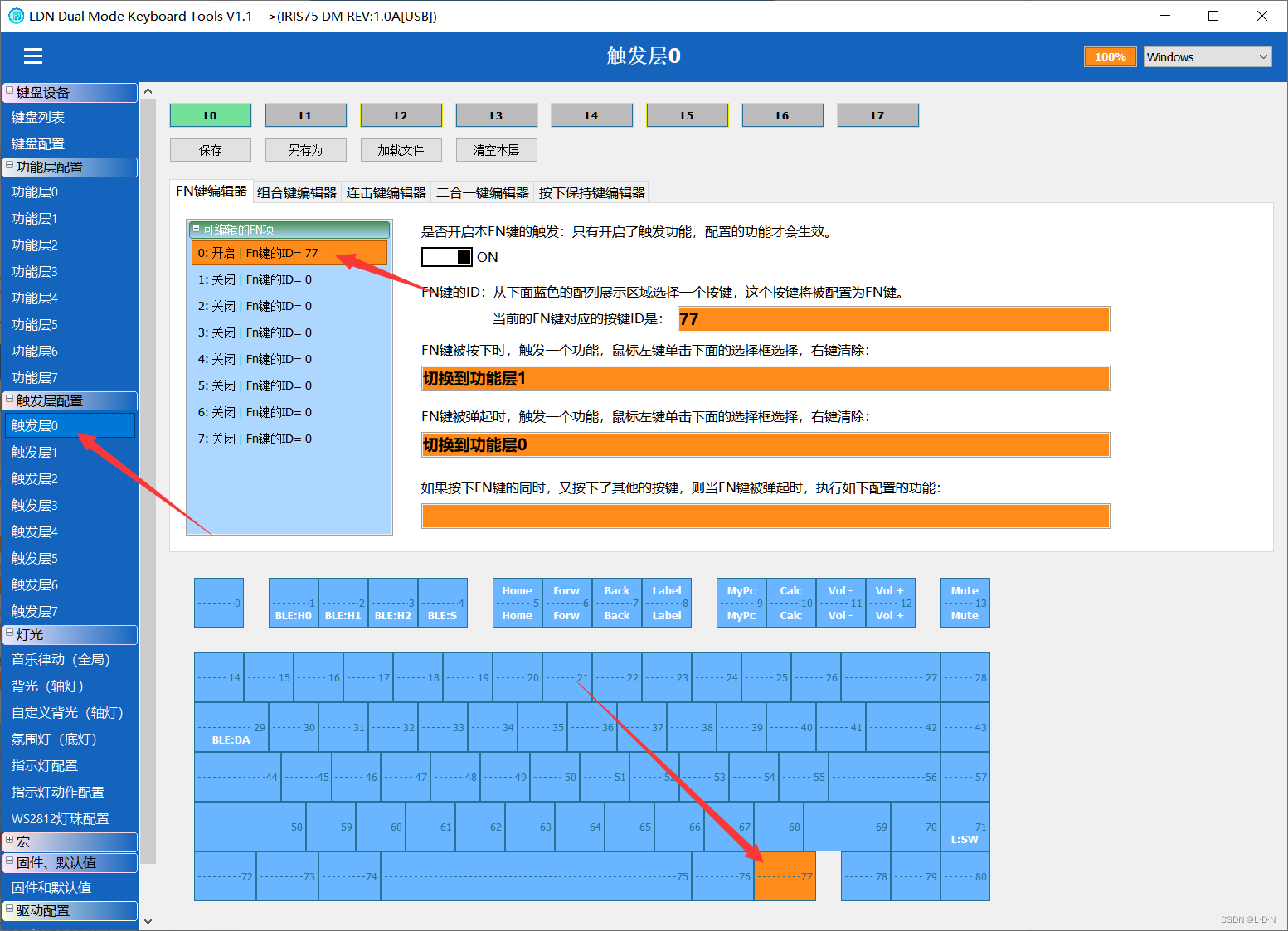Switch to FN键编辑器 tab
The height and width of the screenshot is (931, 1288).
point(211,192)
